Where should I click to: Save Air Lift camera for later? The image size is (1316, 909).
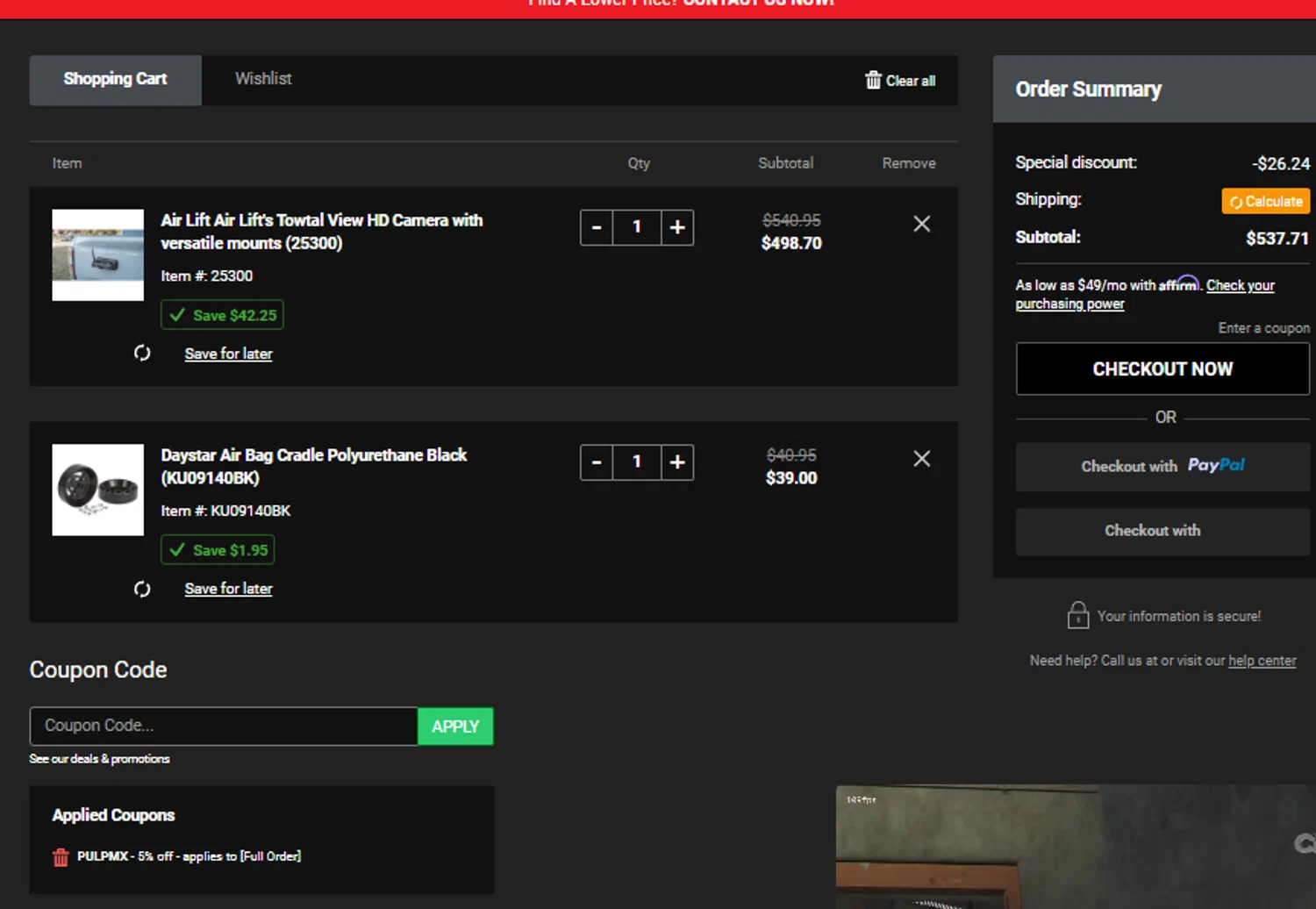point(228,354)
